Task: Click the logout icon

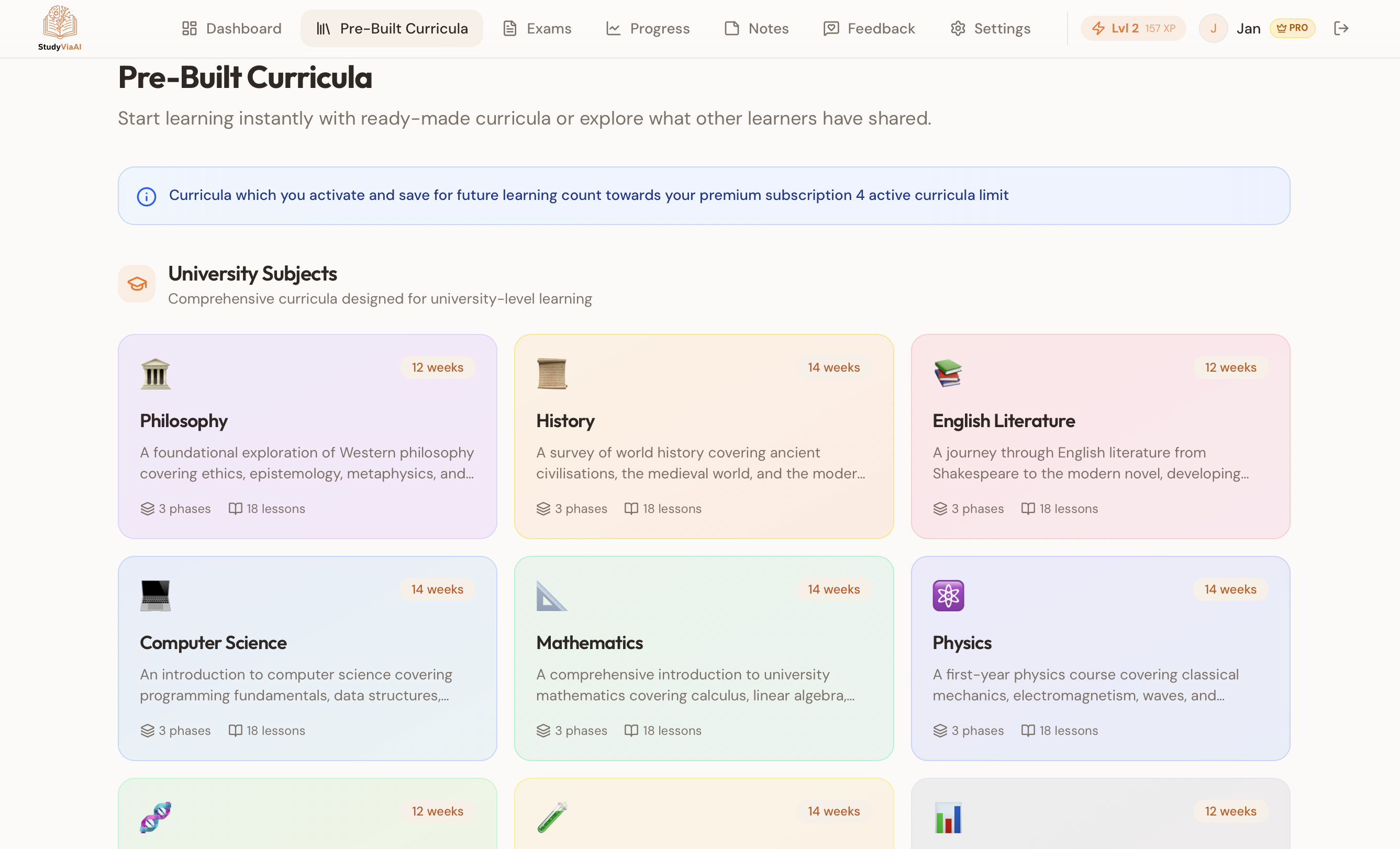Action: (1341, 28)
